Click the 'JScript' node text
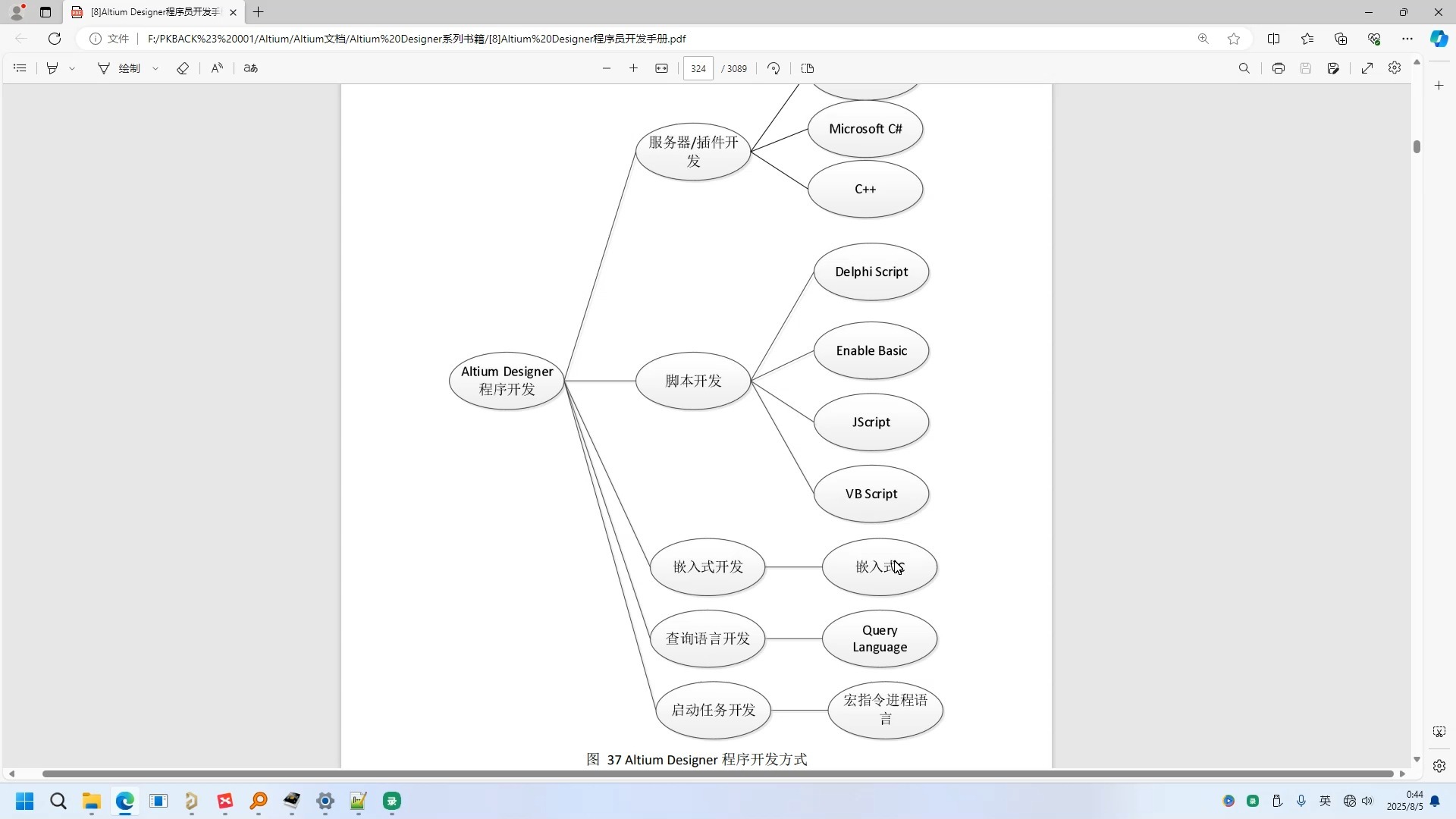This screenshot has height=819, width=1456. 871,422
